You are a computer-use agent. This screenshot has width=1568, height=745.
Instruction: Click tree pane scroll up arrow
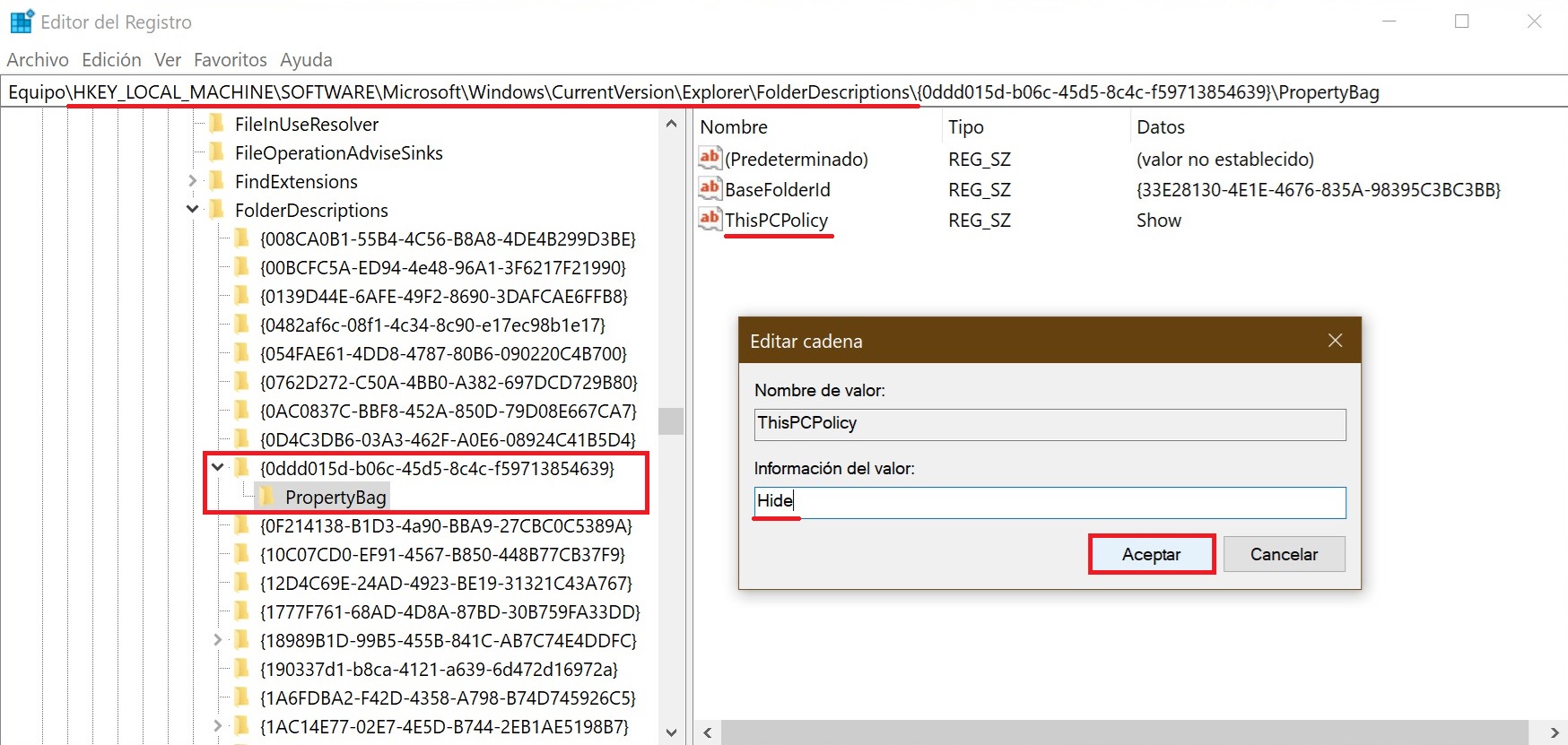pos(671,124)
